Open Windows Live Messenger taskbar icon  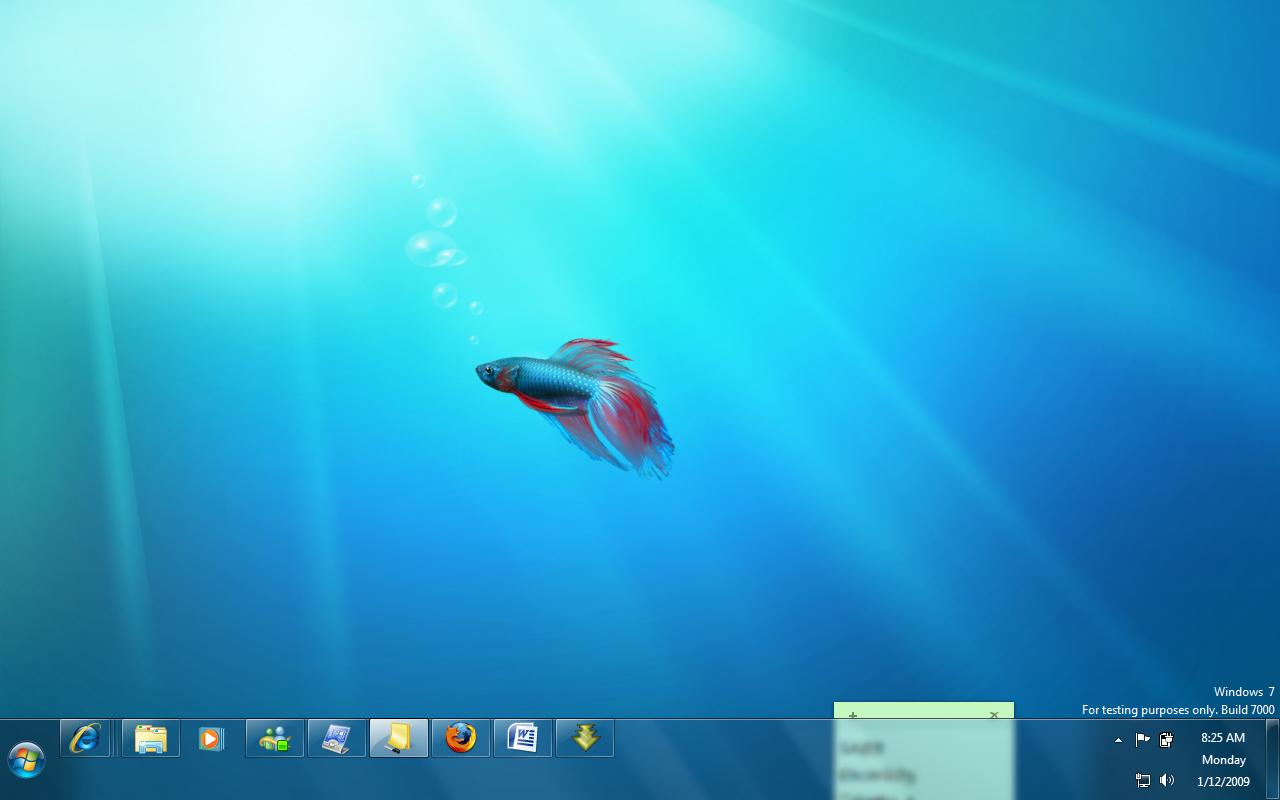point(275,739)
